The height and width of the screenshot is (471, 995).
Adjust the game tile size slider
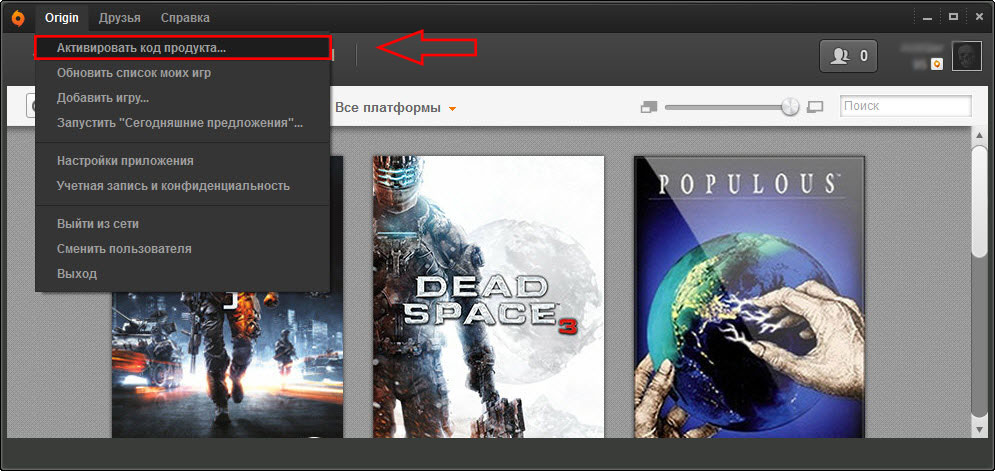[790, 107]
